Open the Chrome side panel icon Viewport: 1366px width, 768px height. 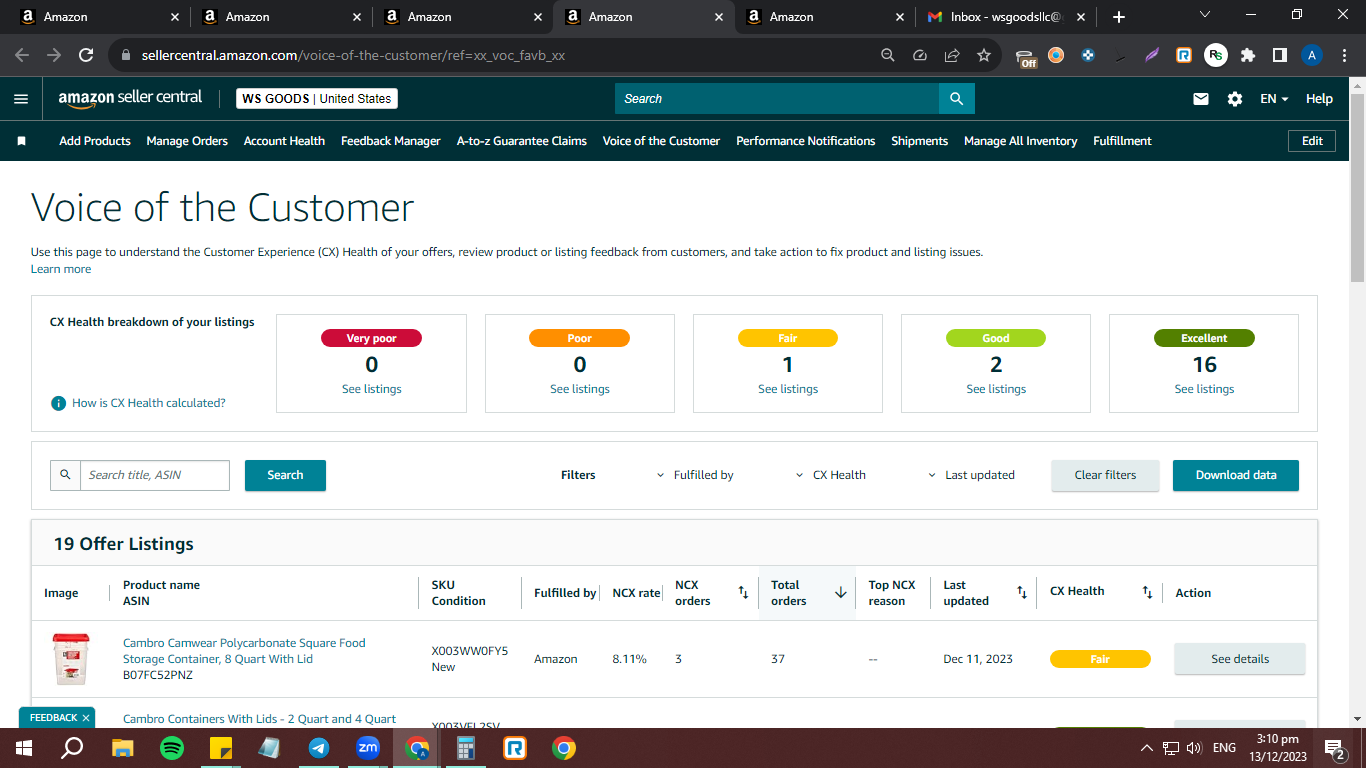[1280, 56]
